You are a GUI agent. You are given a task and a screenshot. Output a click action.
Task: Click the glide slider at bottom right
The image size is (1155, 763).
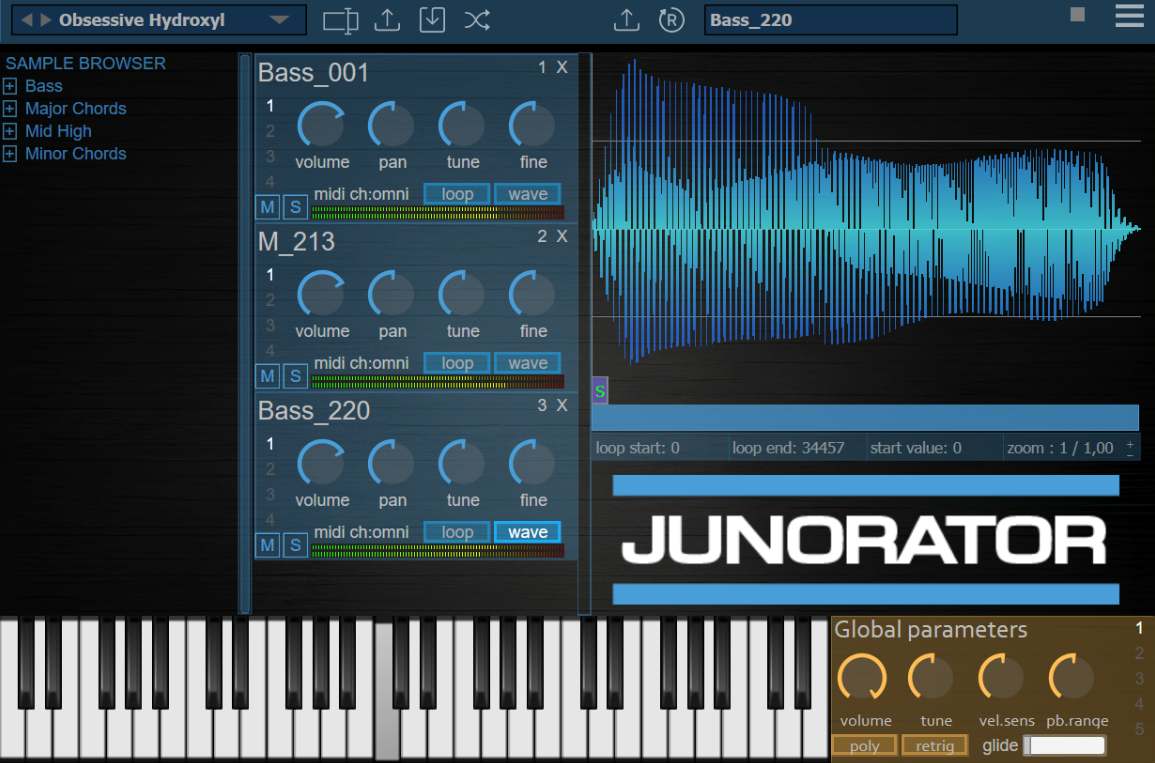click(x=1065, y=745)
